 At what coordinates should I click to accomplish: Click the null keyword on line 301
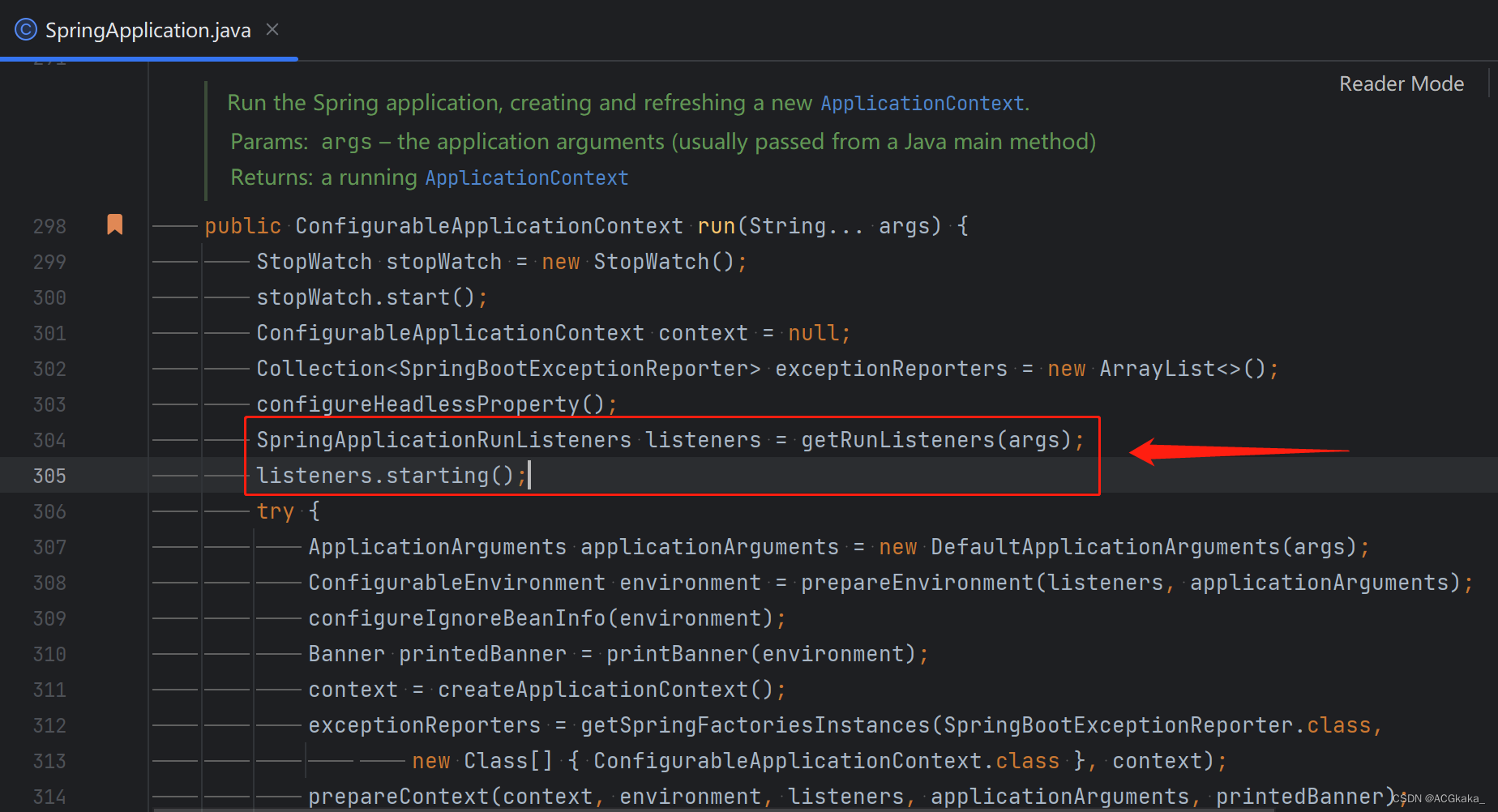814,333
